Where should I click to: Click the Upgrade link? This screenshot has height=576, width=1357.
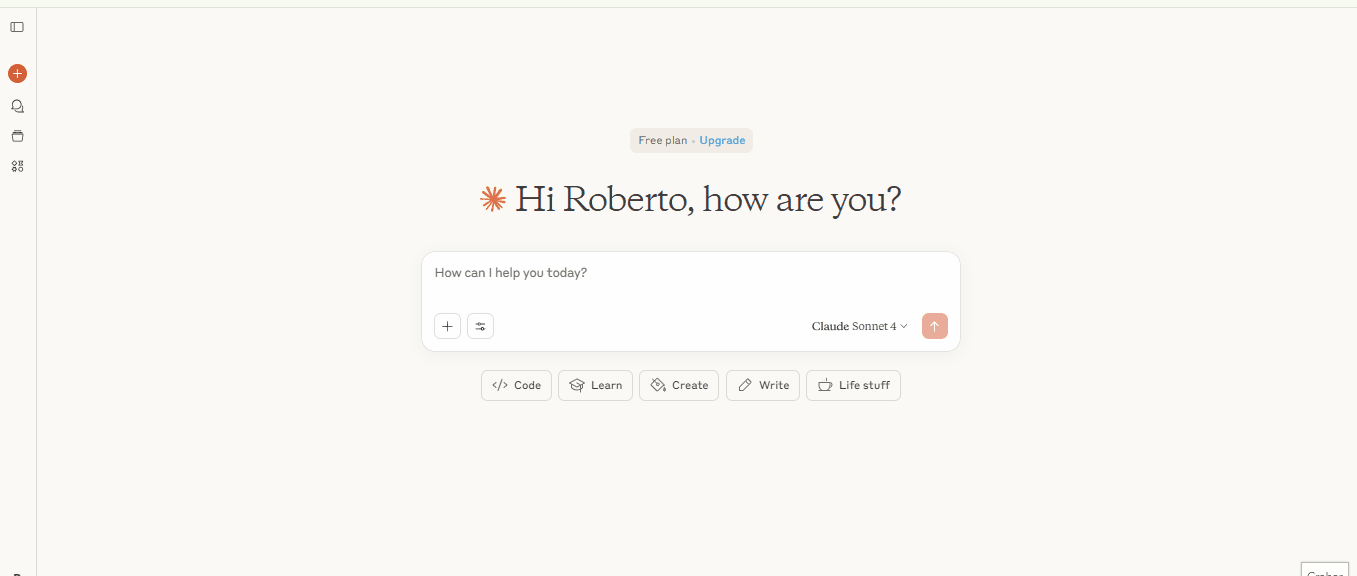tap(722, 141)
